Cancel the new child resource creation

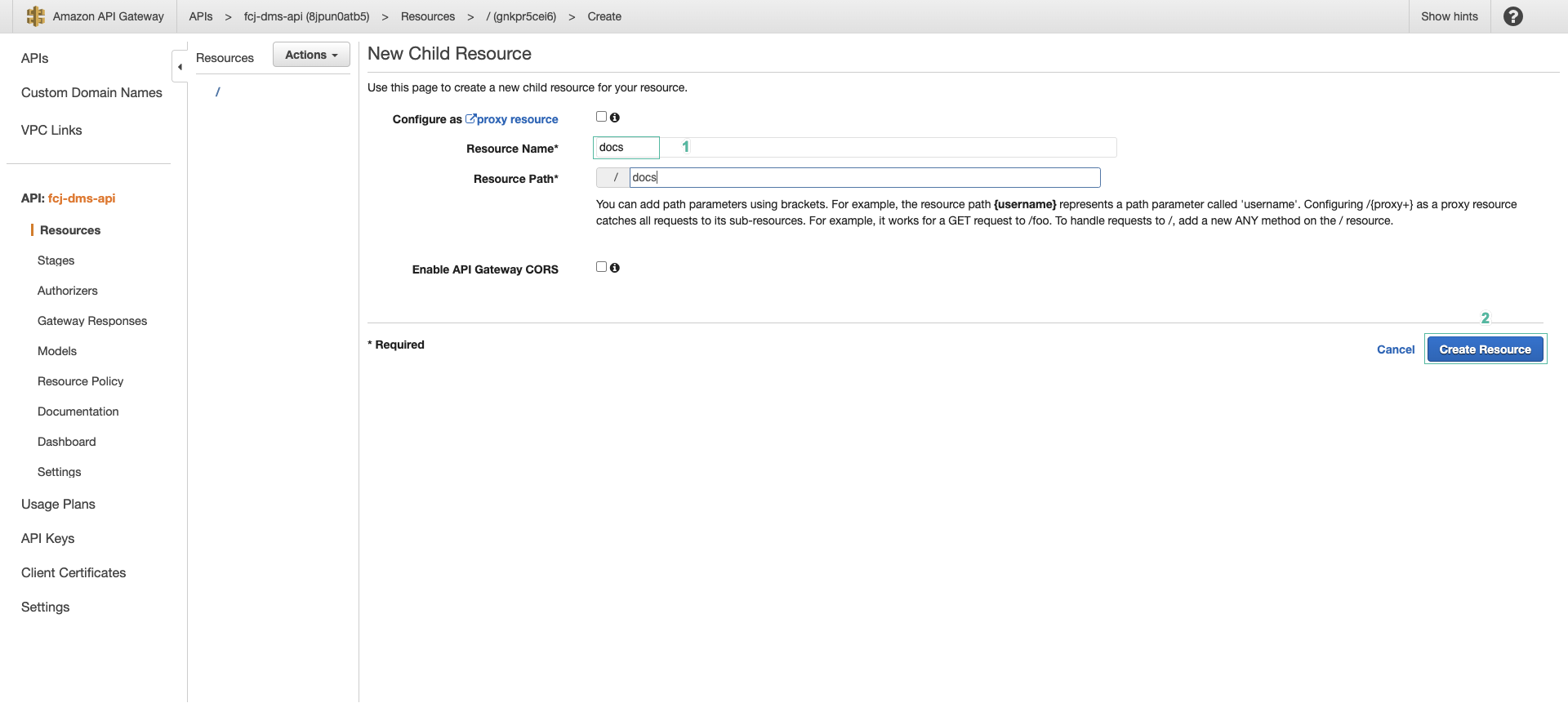[1396, 349]
